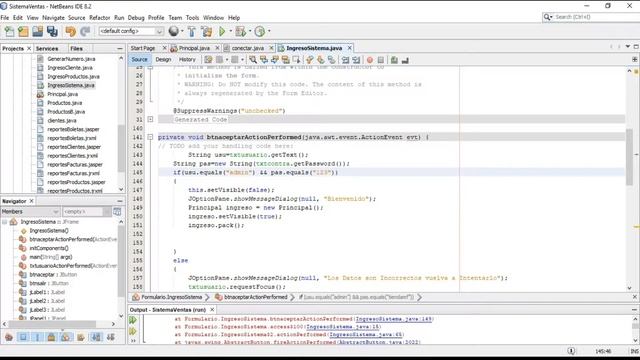The width and height of the screenshot is (640, 360).
Task: Click the notifications icon in status bar
Action: (571, 351)
